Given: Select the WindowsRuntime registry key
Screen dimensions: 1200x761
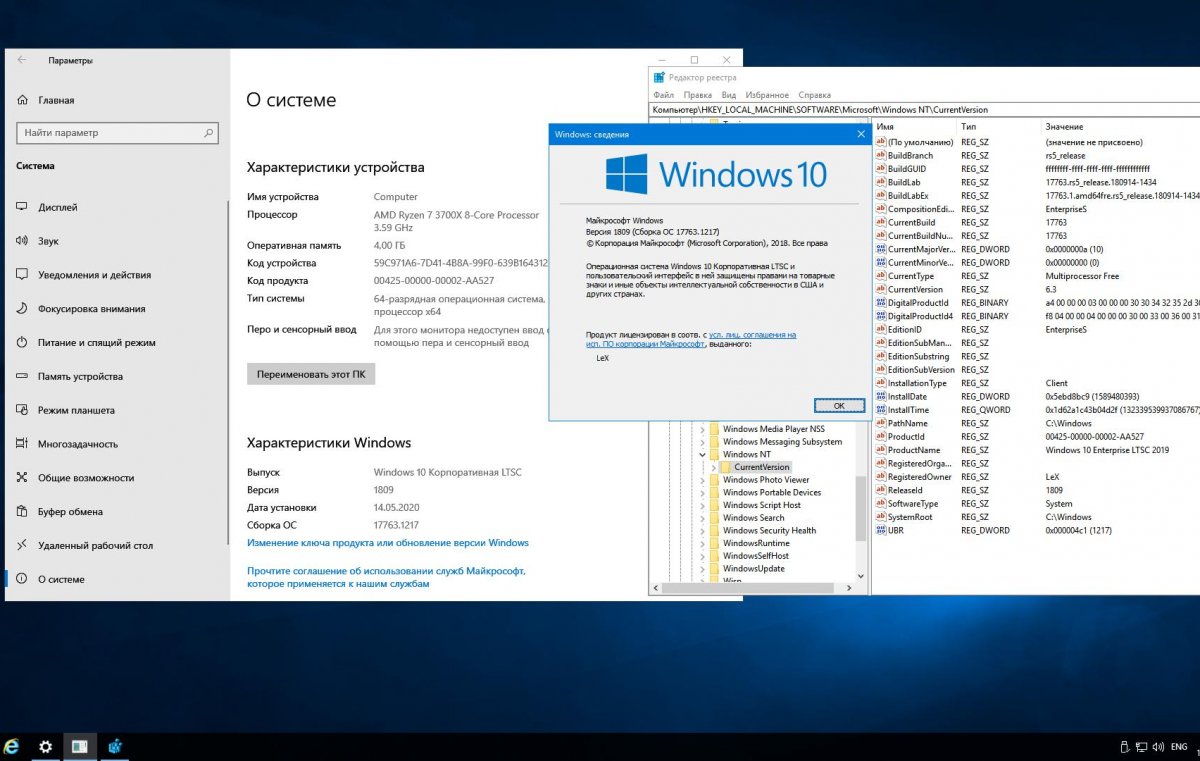Looking at the screenshot, I should point(755,543).
